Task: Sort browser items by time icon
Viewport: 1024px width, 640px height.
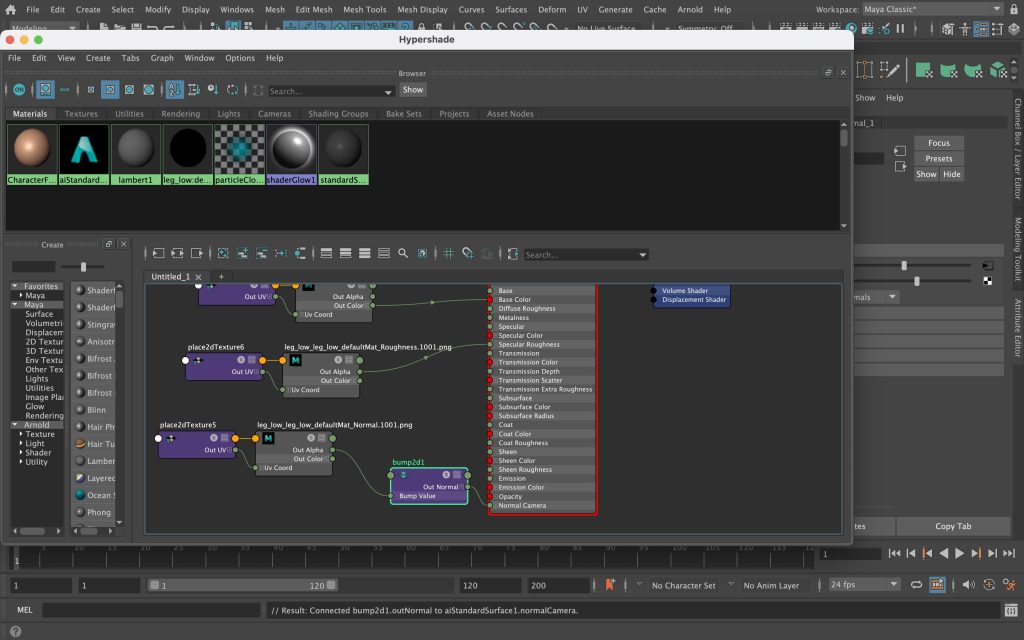Action: point(213,89)
